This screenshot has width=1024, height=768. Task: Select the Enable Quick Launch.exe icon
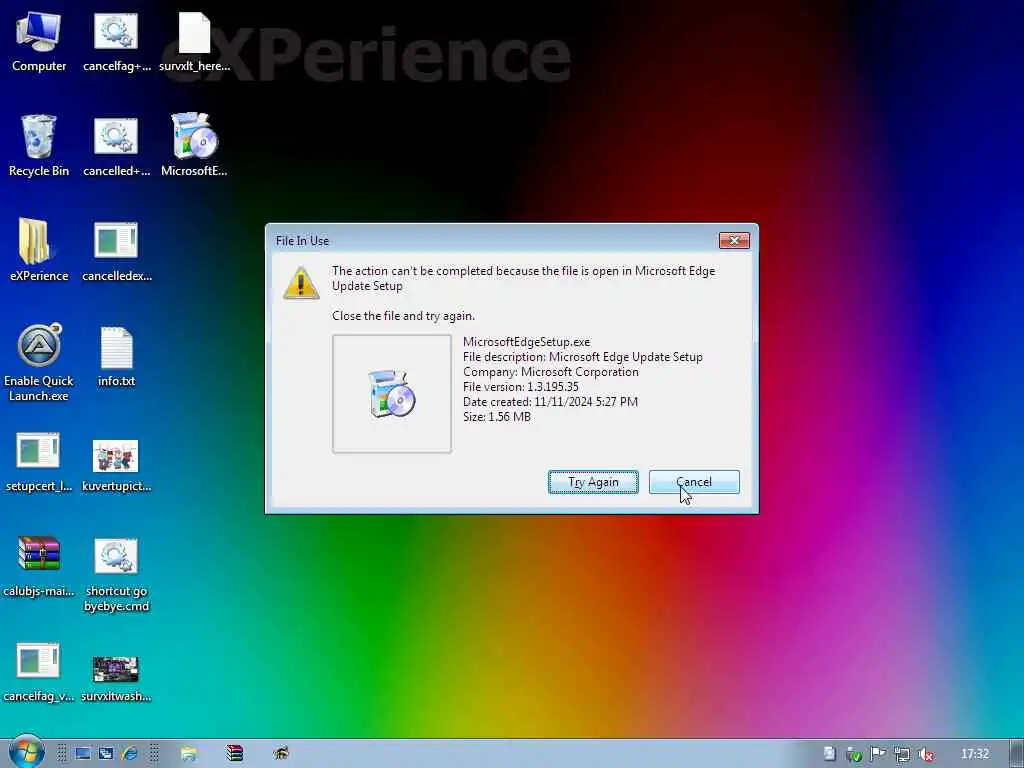39,362
